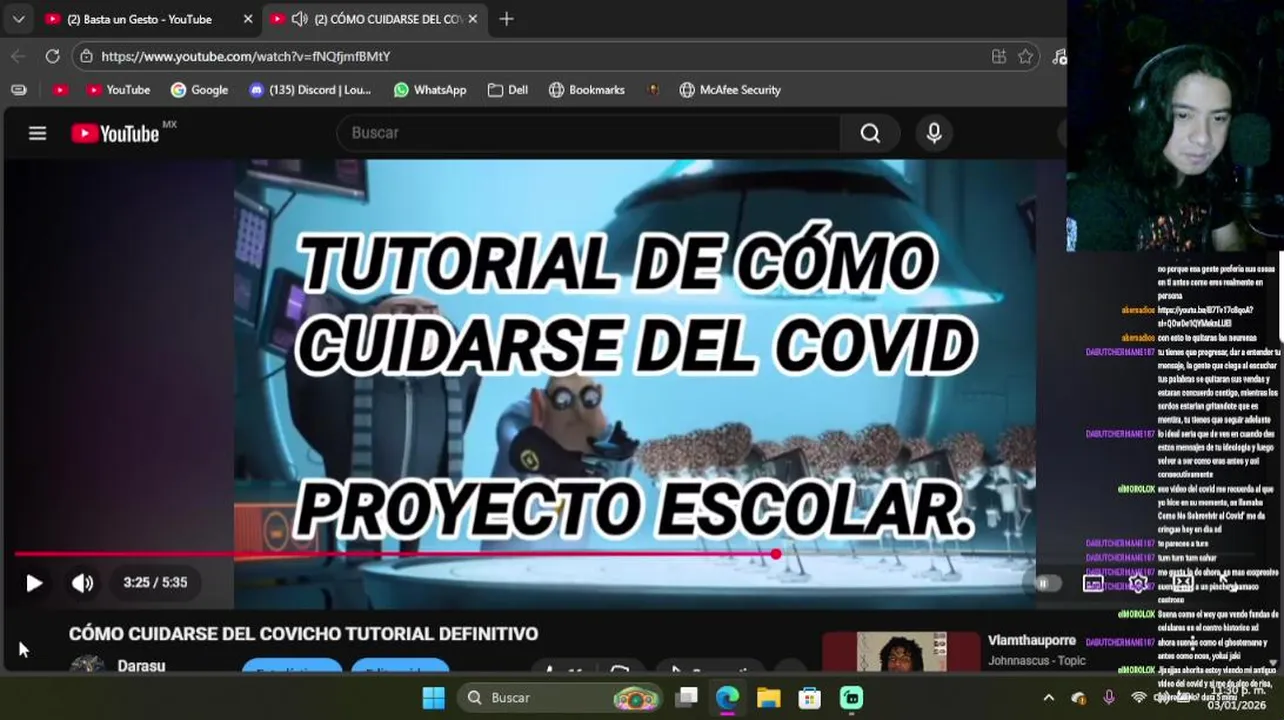1284x720 pixels.
Task: Open the McAfee Security bookmark
Action: pos(730,90)
